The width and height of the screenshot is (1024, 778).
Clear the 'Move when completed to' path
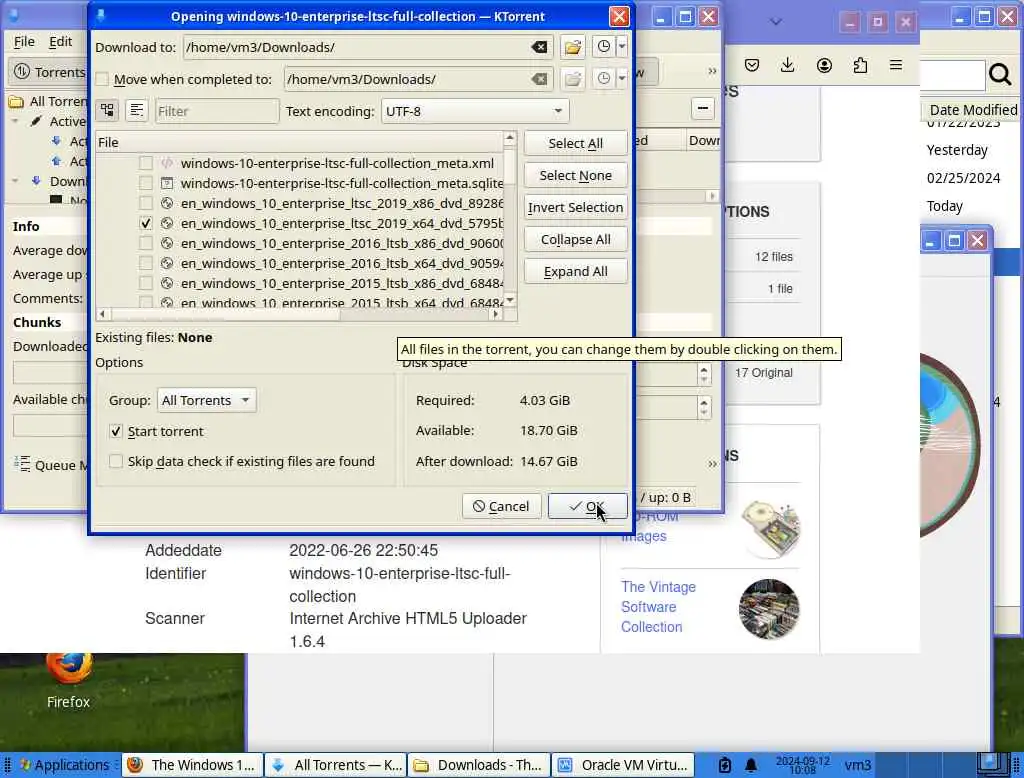[x=539, y=79]
